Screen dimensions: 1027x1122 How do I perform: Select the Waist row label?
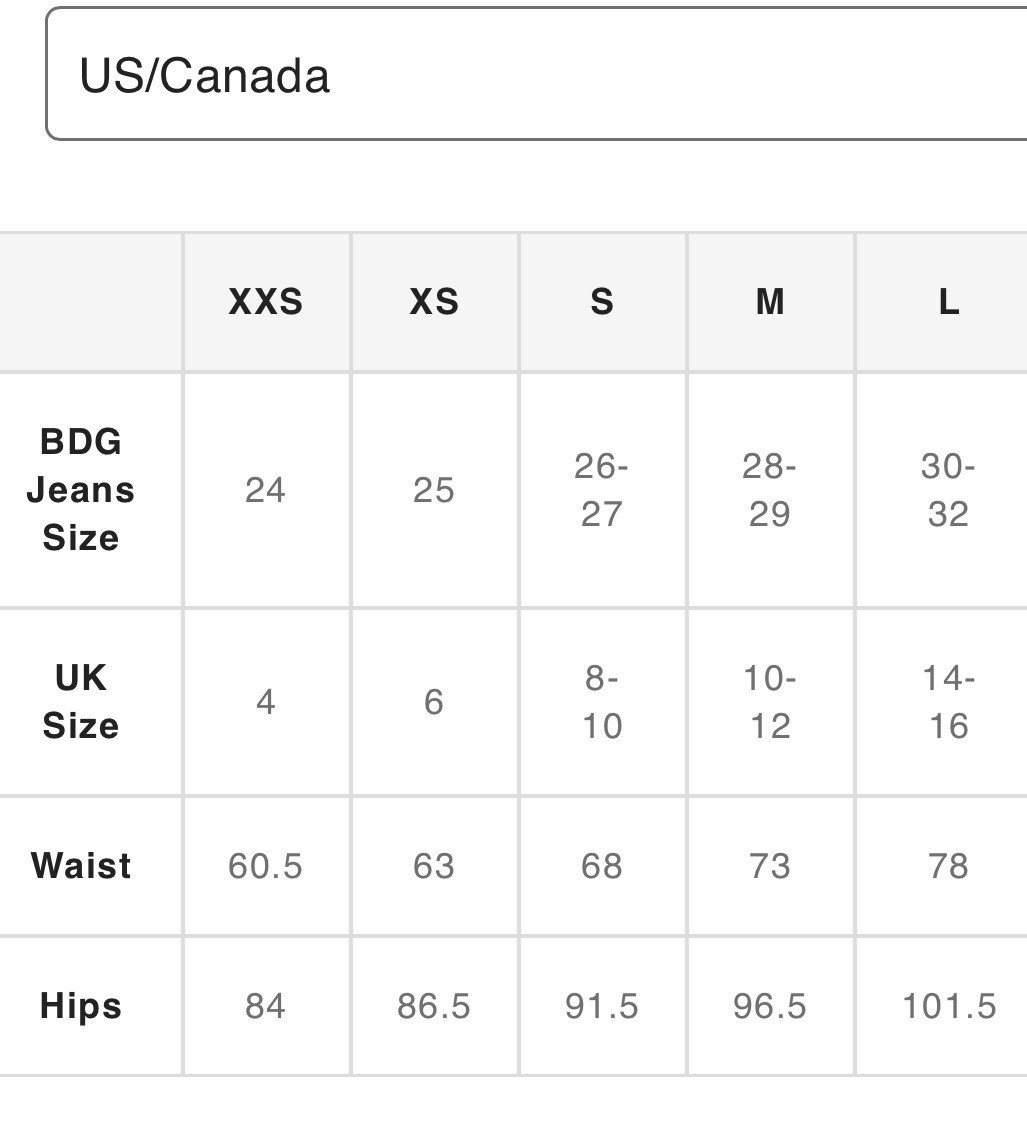pyautogui.click(x=81, y=866)
